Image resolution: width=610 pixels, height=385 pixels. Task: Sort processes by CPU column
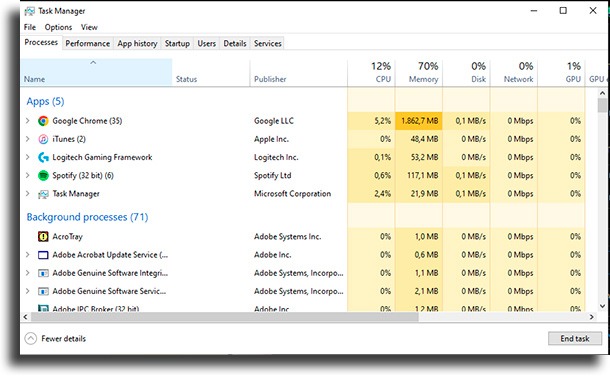pos(371,73)
